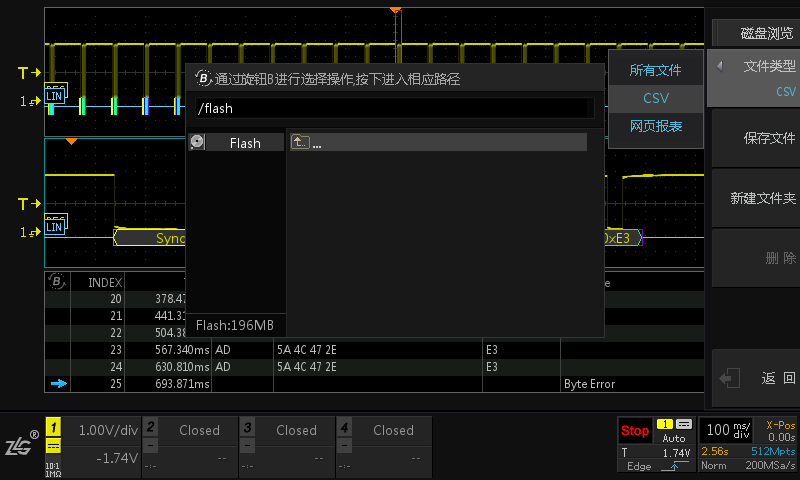Enable closed channel 2
The height and width of the screenshot is (480, 800).
[x=189, y=443]
